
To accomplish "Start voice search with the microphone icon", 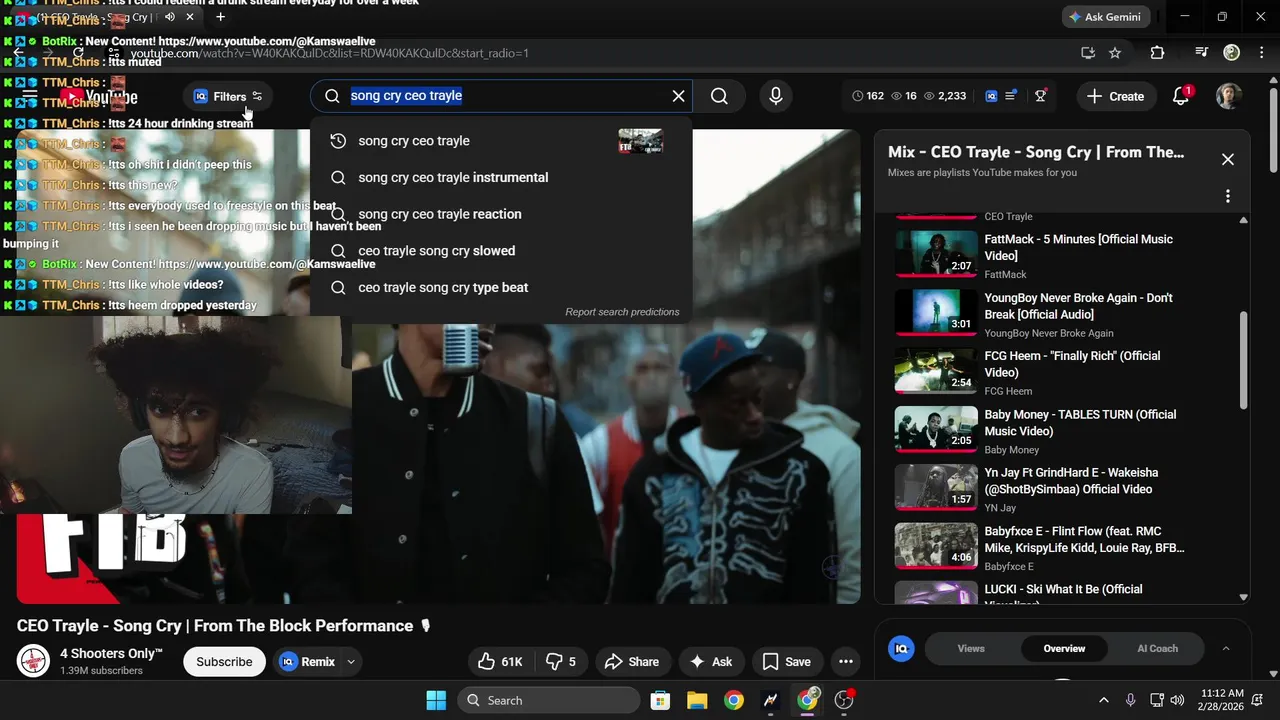I will [x=775, y=96].
